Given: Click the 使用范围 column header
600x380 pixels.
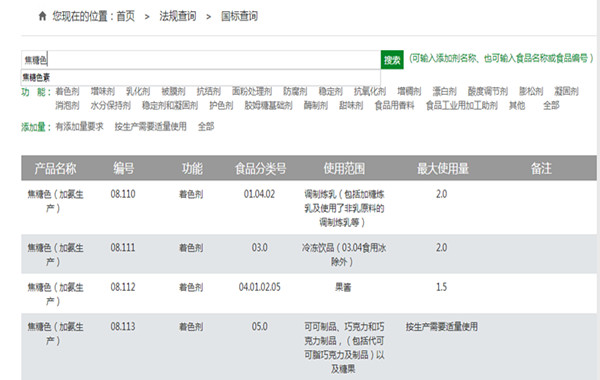Looking at the screenshot, I should [x=344, y=168].
